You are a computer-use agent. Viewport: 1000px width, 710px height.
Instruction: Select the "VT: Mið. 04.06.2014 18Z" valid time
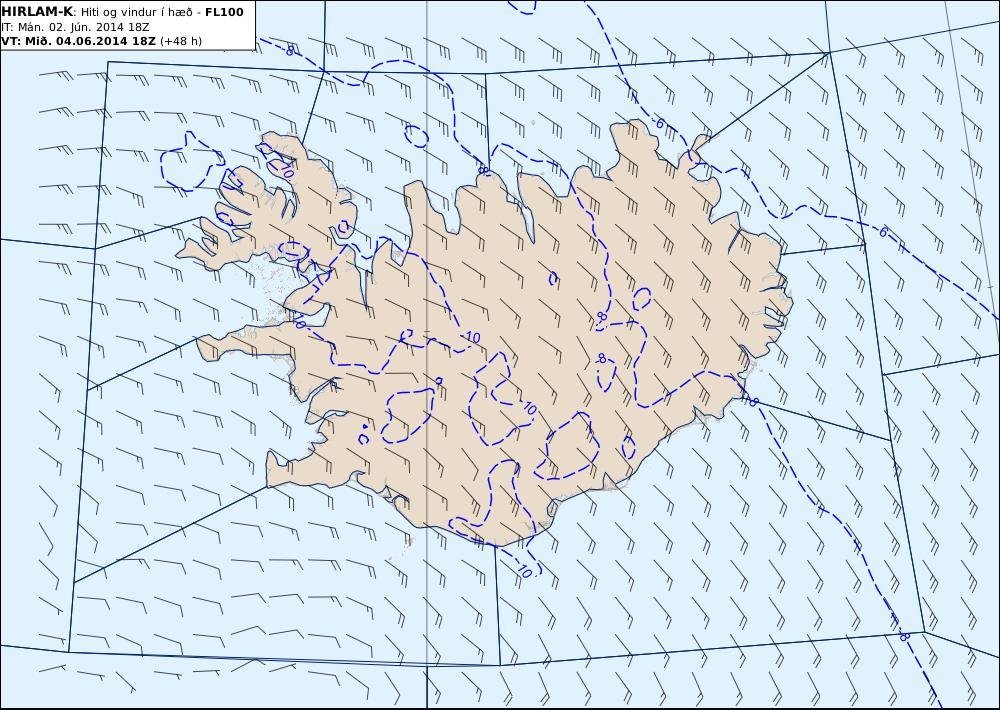pos(78,41)
